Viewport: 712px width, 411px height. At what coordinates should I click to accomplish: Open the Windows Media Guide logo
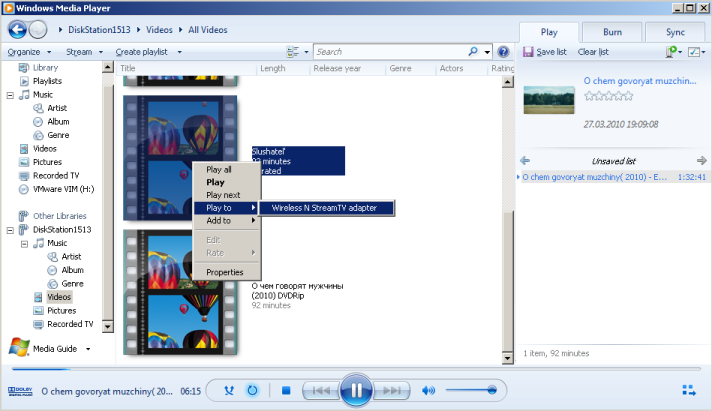pyautogui.click(x=19, y=348)
